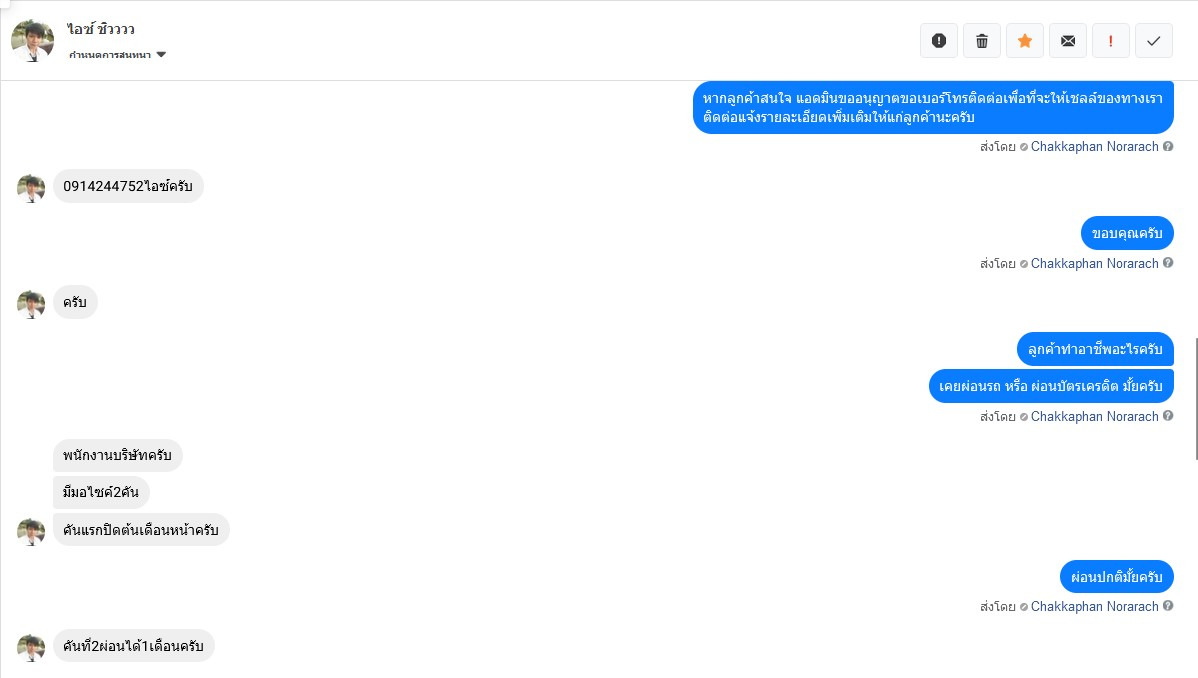Mark conversation unread with envelope icon
This screenshot has height=678, width=1198.
coord(1068,41)
